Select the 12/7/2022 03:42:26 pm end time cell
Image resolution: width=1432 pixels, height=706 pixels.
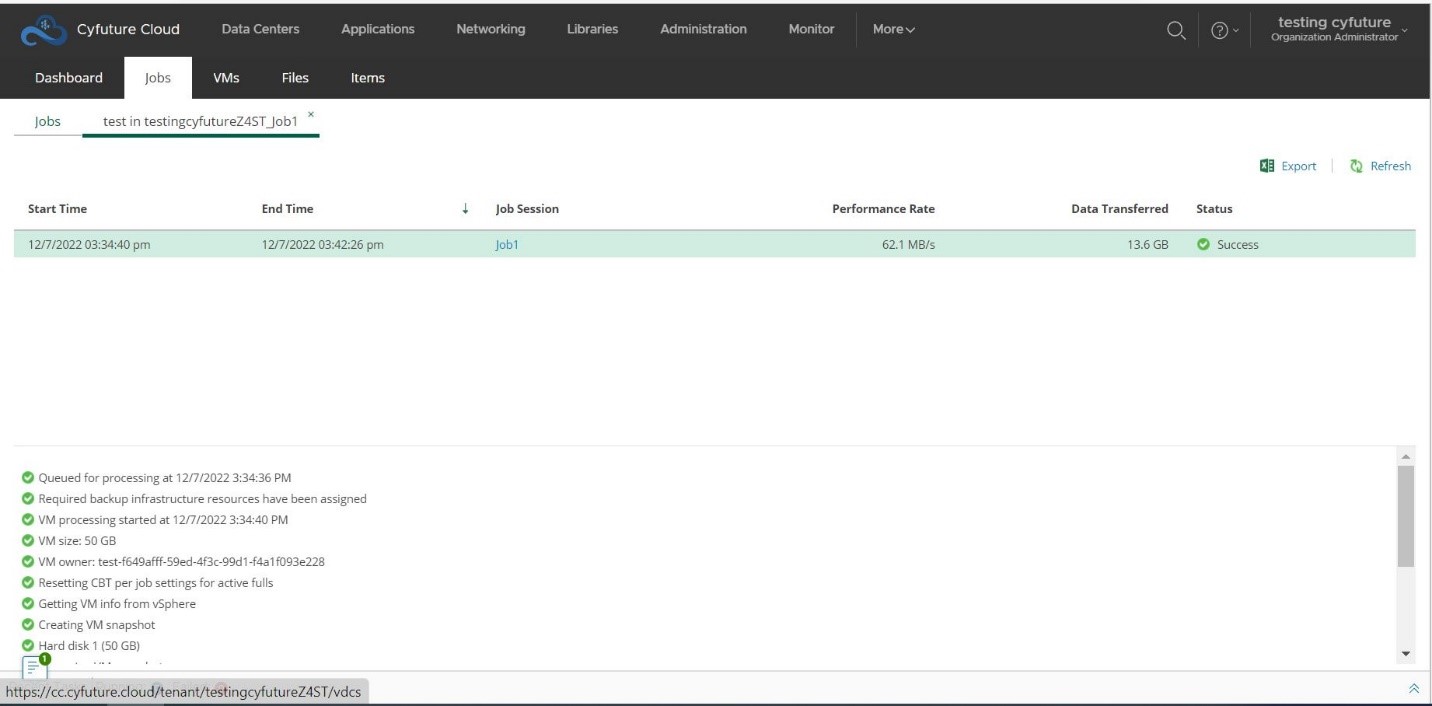322,244
